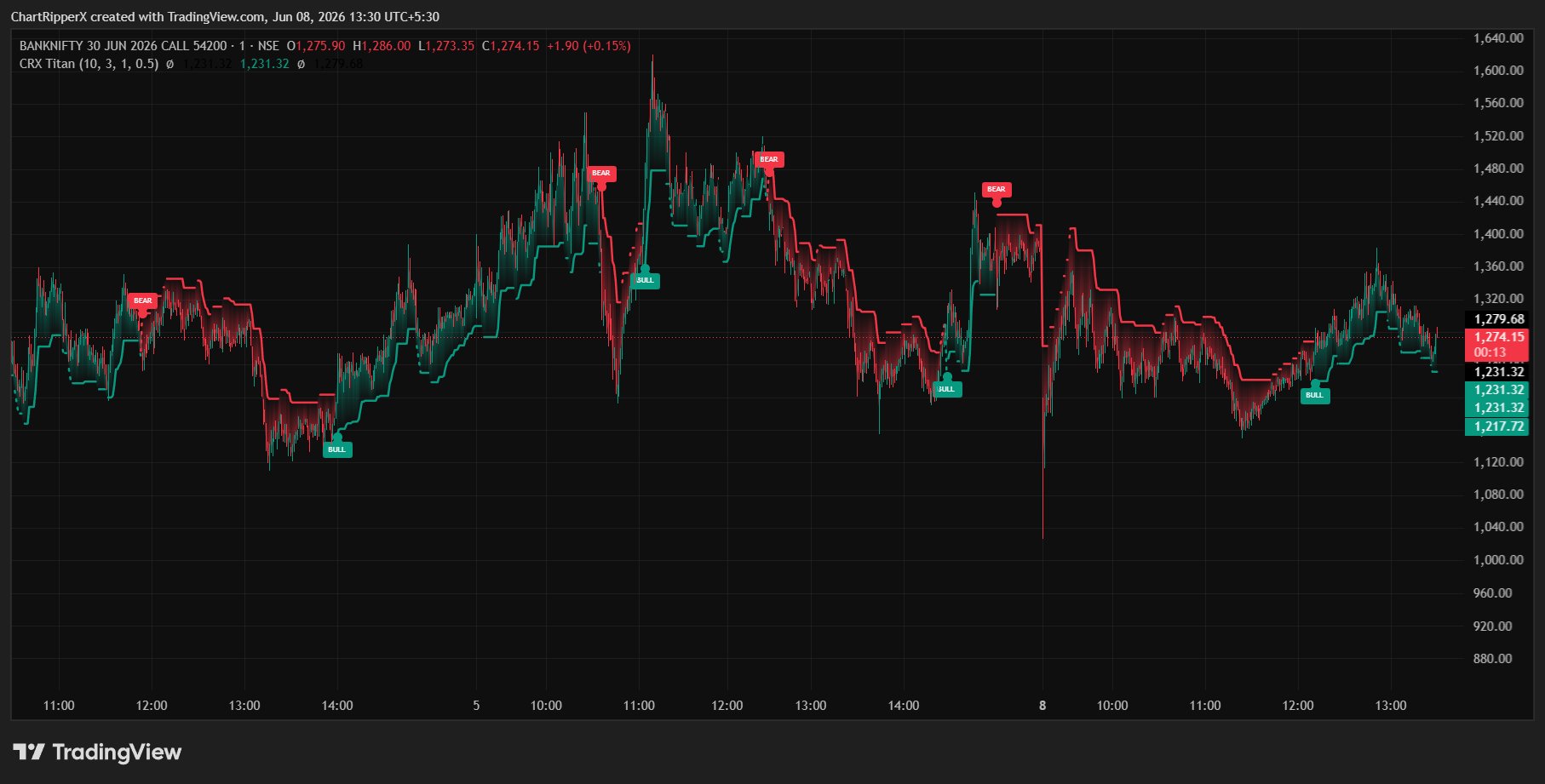Viewport: 1545px width, 784px height.
Task: Click the BEAR signal label near 12:00 on the first day
Action: click(x=142, y=300)
